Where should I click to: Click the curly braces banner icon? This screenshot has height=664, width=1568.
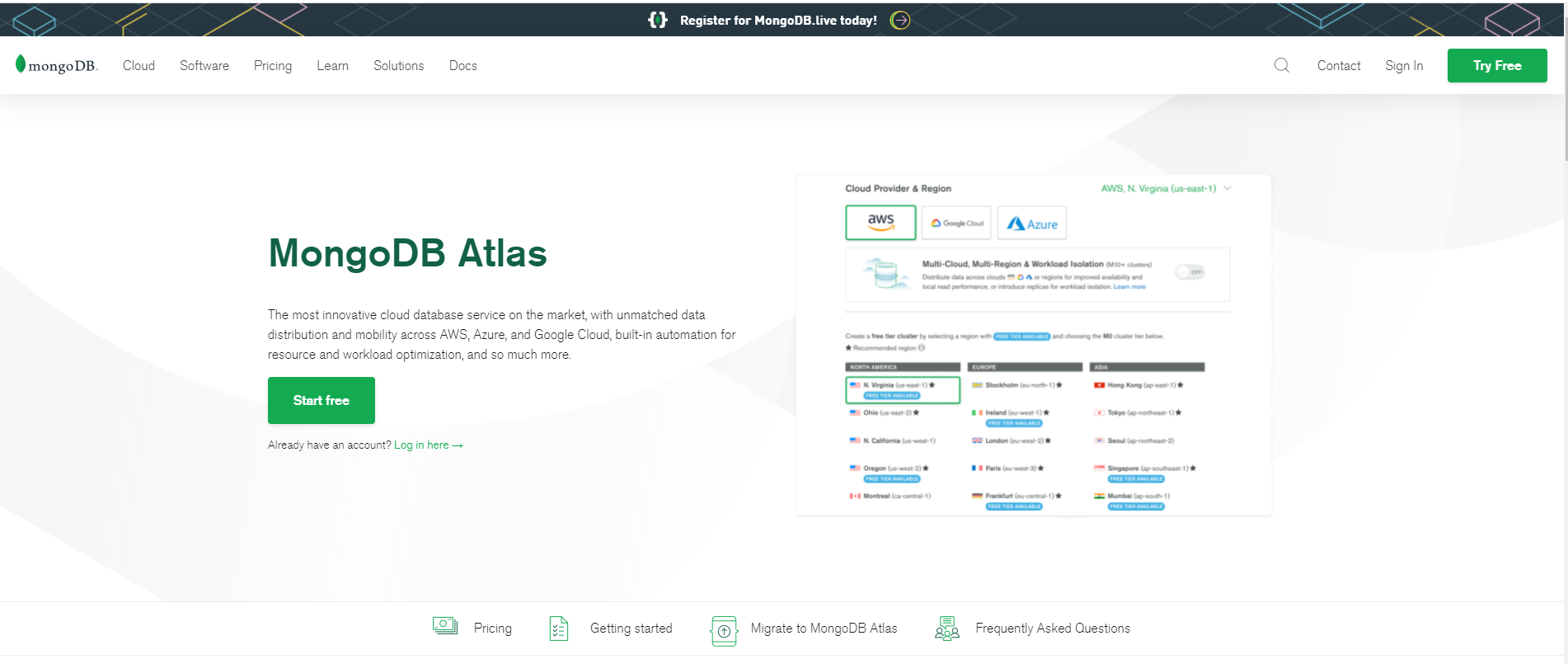(x=657, y=20)
